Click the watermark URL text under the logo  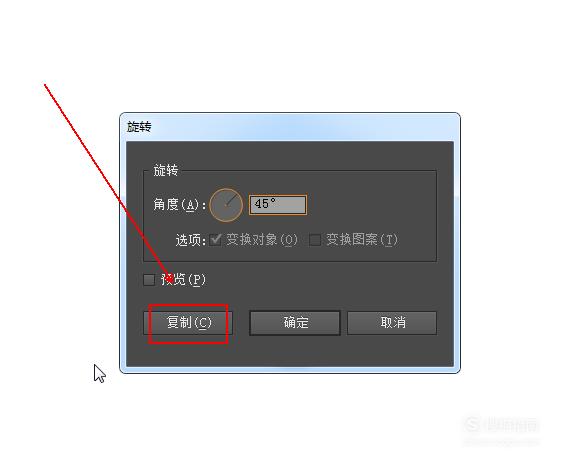[x=501, y=441]
